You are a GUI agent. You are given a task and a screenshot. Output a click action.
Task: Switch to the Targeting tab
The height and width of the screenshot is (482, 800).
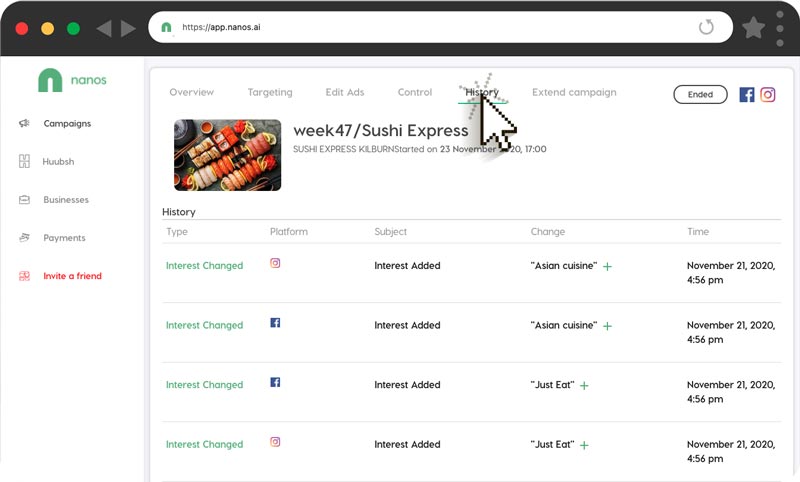270,92
